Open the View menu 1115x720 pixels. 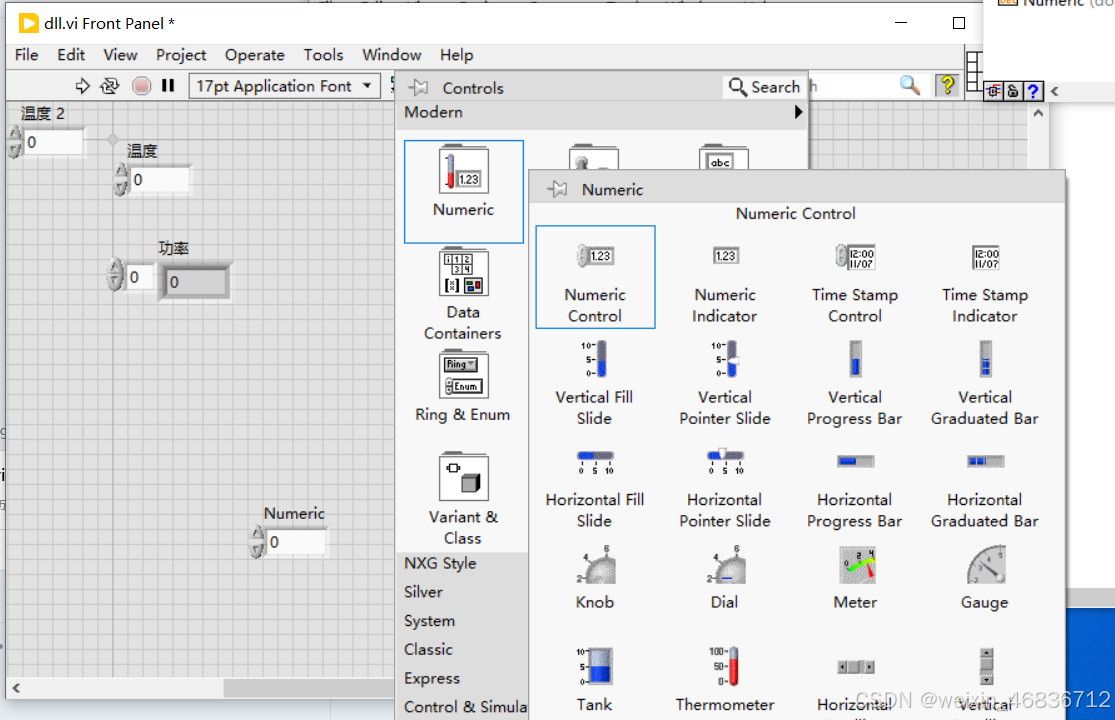119,55
